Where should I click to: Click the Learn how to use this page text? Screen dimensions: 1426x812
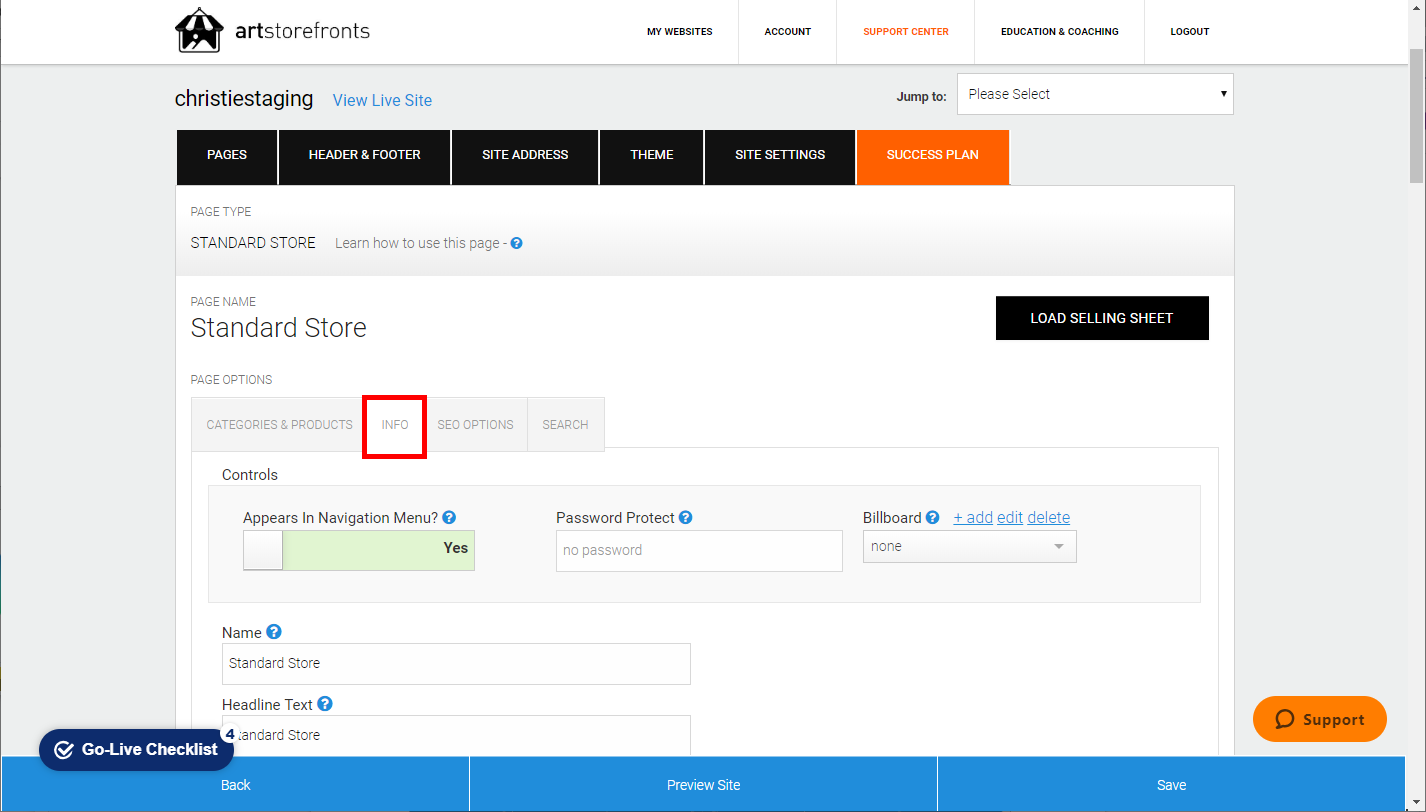[x=417, y=243]
